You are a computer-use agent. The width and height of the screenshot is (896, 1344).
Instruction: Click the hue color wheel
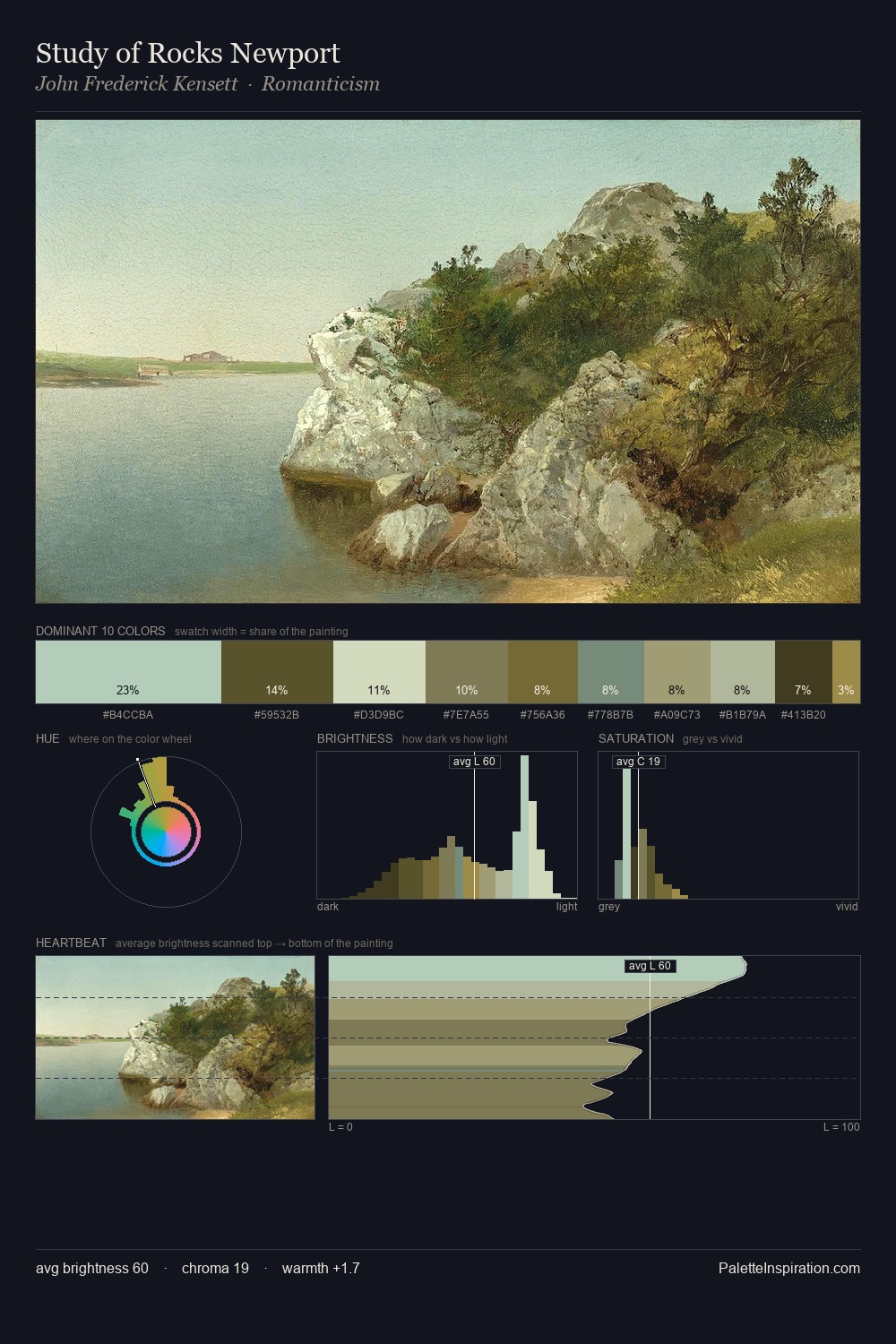(166, 832)
